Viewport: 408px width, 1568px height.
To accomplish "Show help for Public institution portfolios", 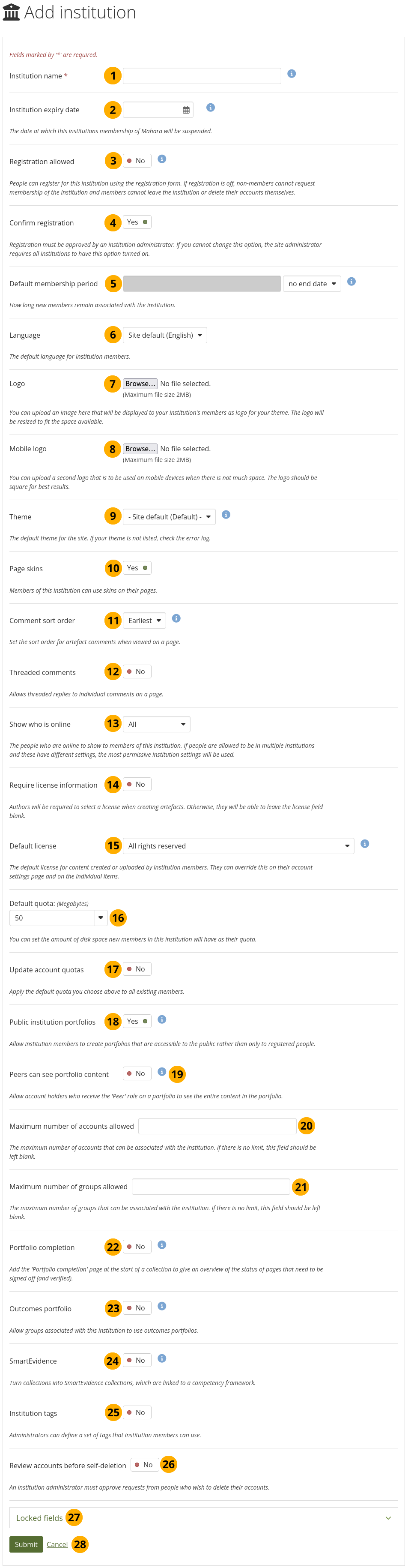I will click(x=162, y=1019).
